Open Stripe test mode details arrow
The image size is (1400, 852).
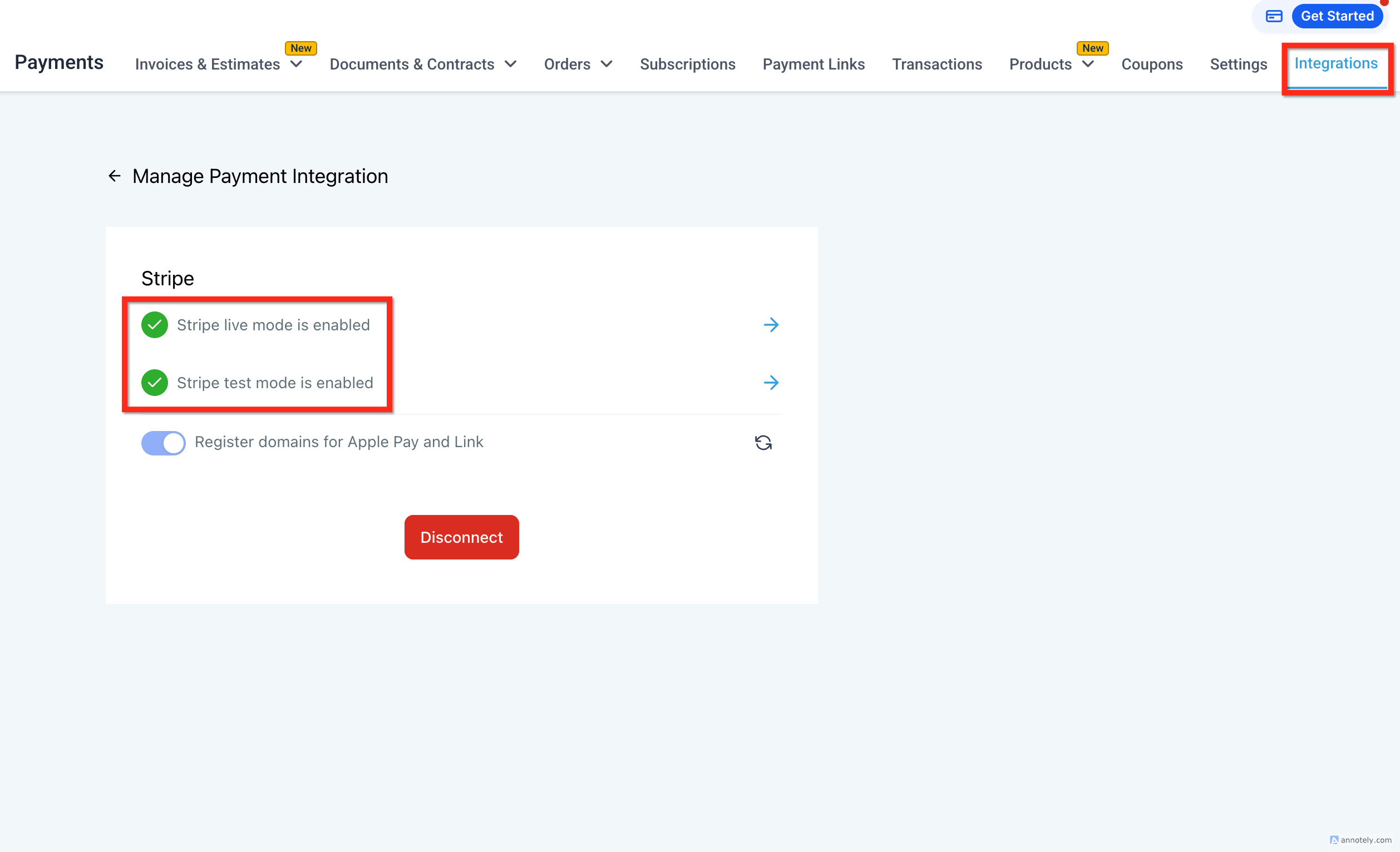click(x=771, y=383)
